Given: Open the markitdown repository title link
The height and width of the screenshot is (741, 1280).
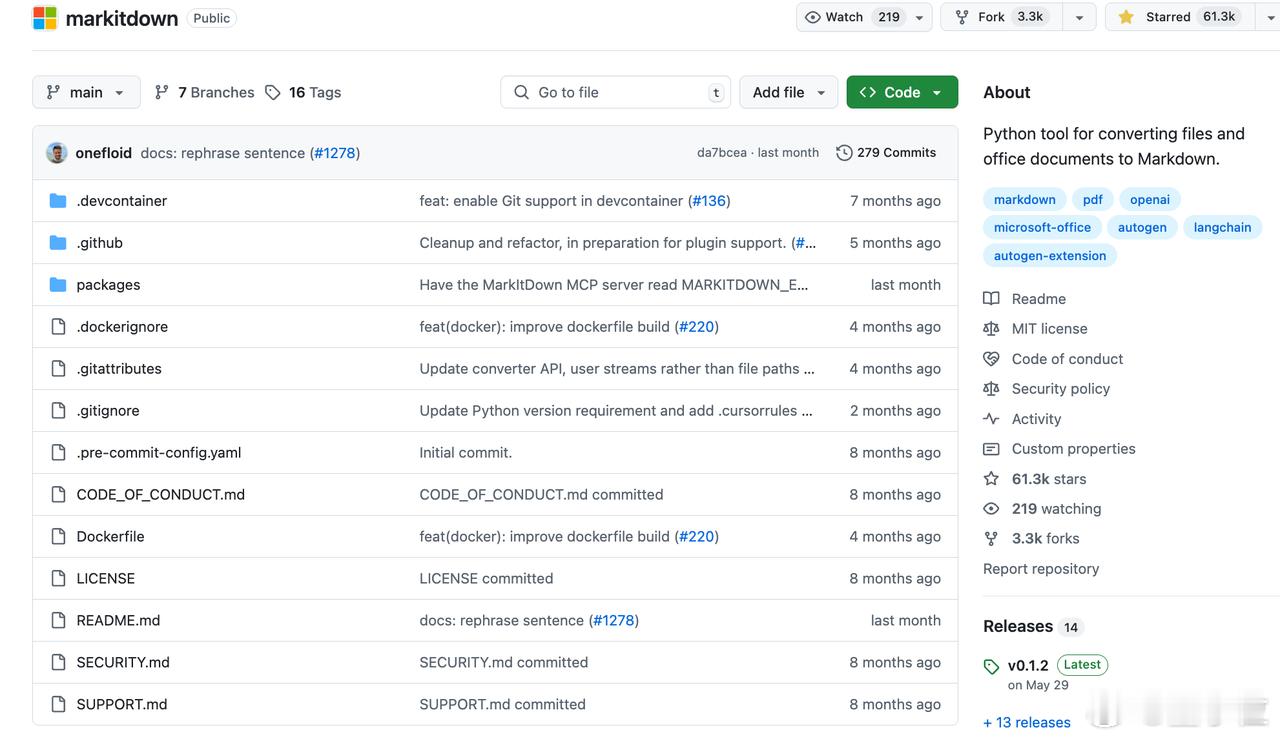Looking at the screenshot, I should pyautogui.click(x=122, y=18).
